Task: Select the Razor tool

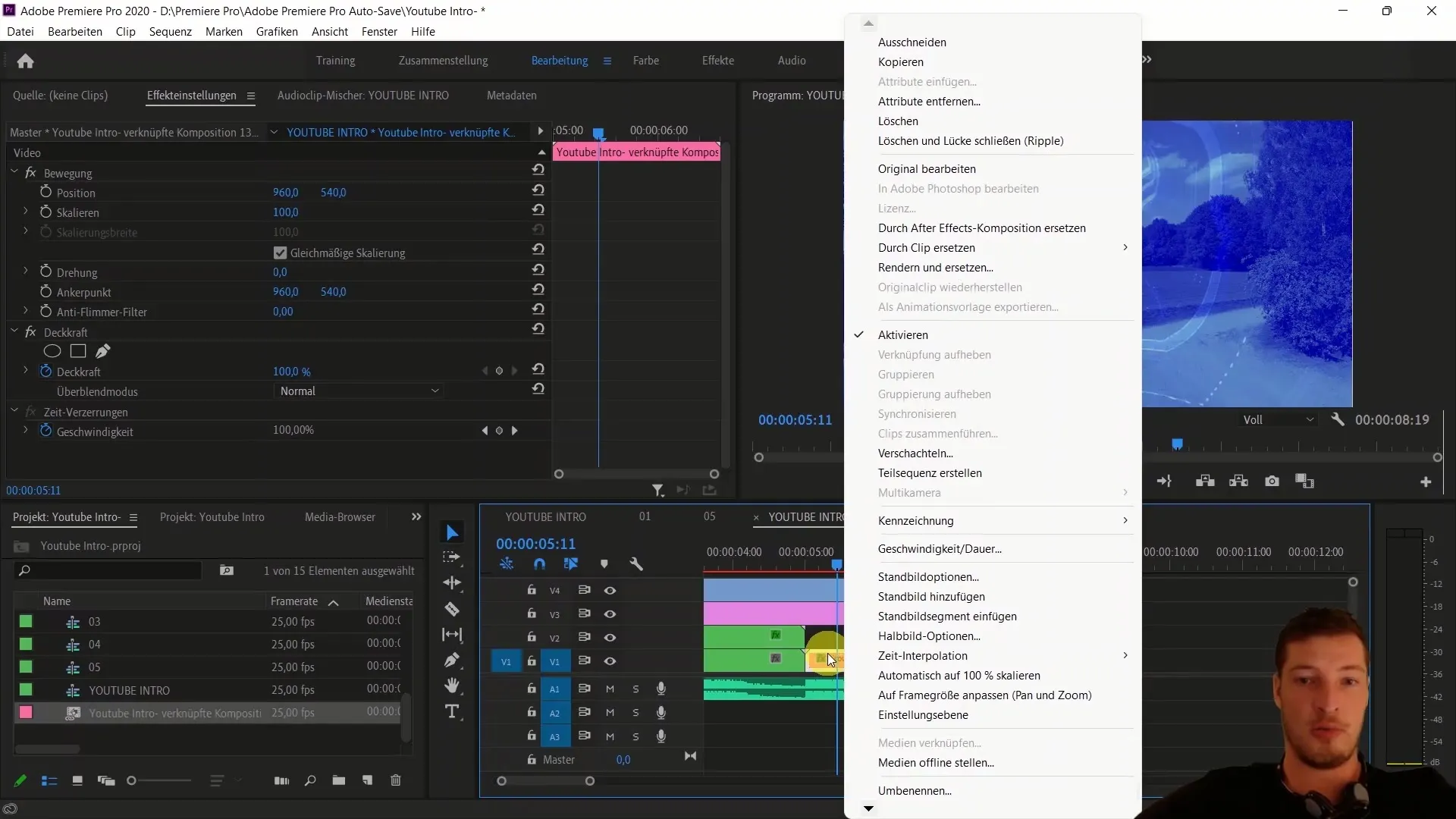Action: (452, 609)
